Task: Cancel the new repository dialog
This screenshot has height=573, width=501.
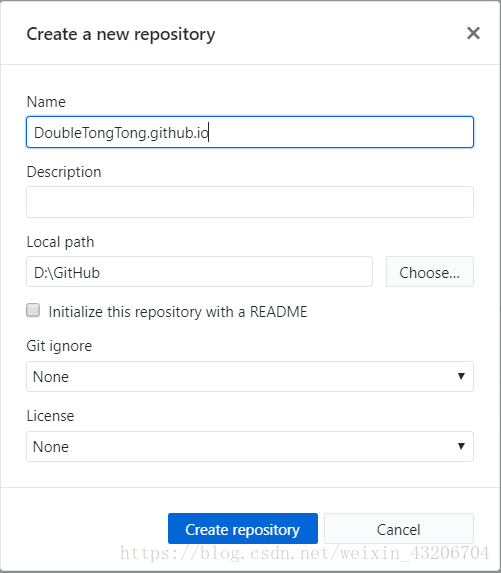Action: pyautogui.click(x=399, y=529)
